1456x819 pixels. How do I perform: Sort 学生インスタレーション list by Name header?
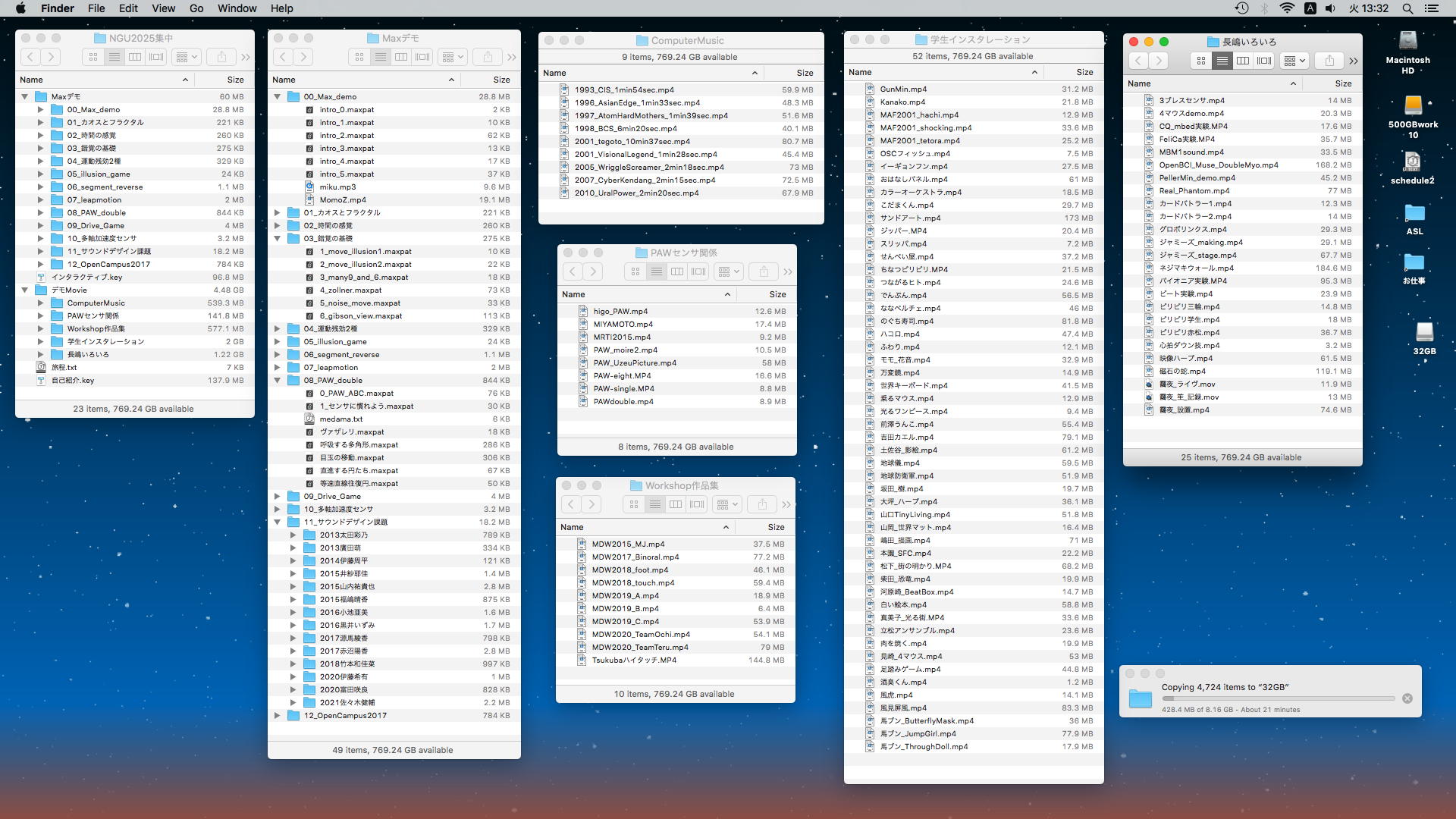[861, 72]
